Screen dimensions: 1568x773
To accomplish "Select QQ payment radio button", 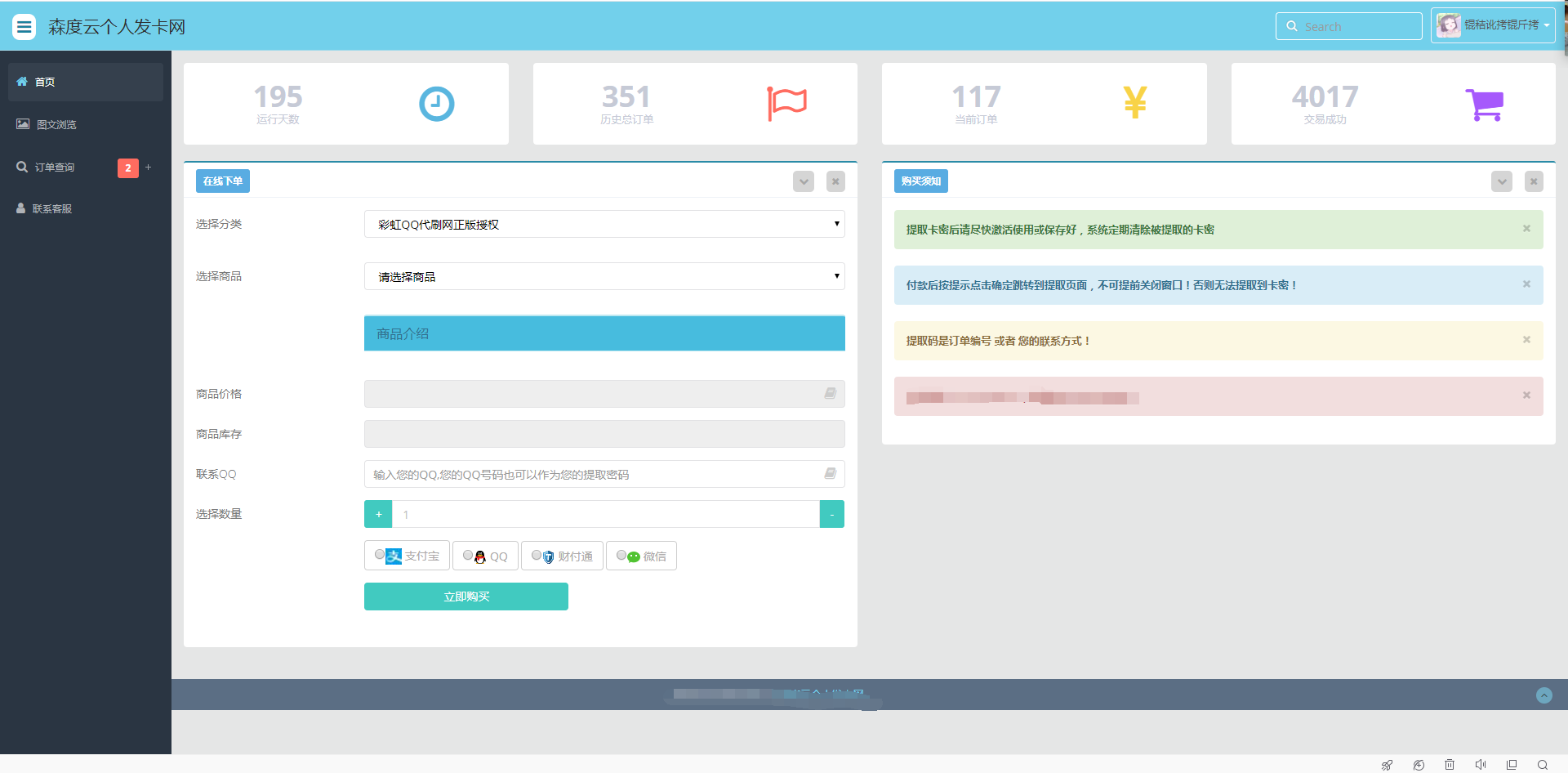I will click(x=468, y=556).
